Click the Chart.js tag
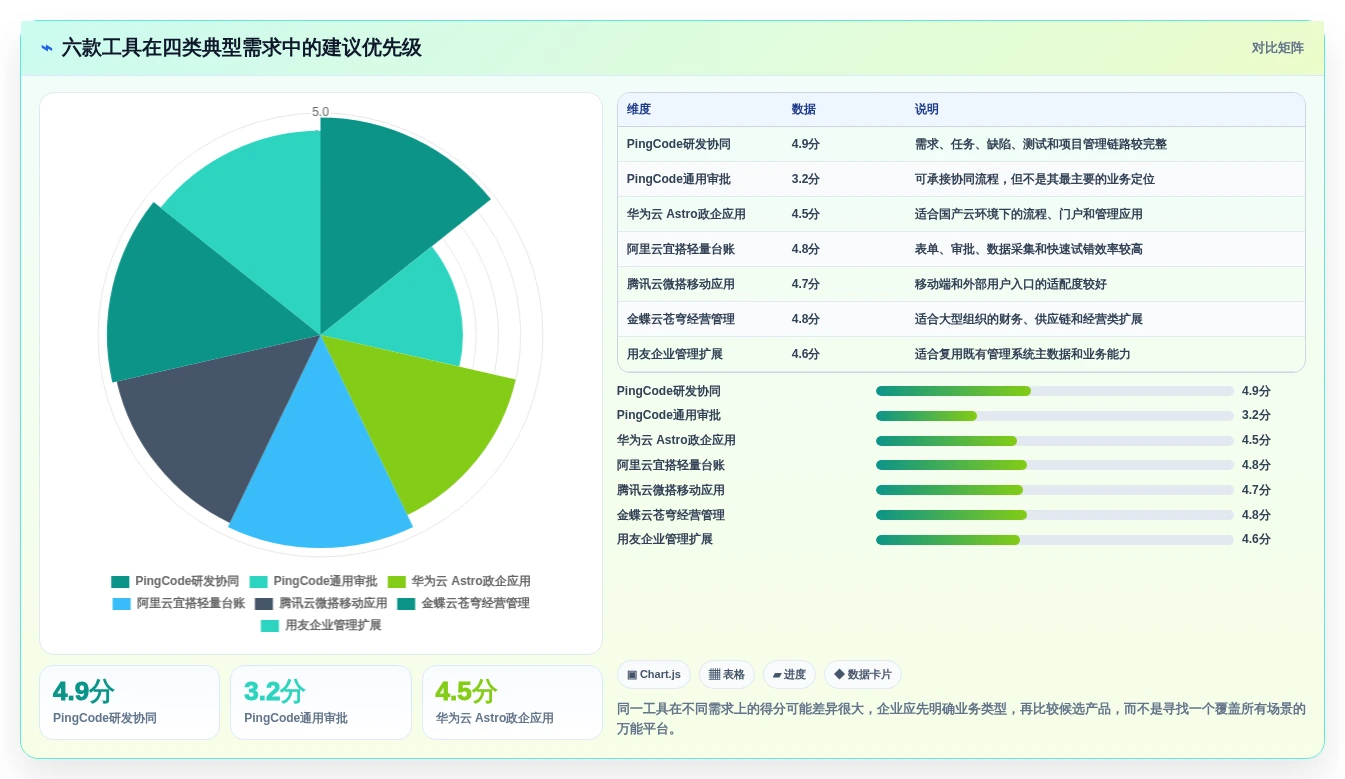This screenshot has height=779, width=1345. click(x=654, y=675)
